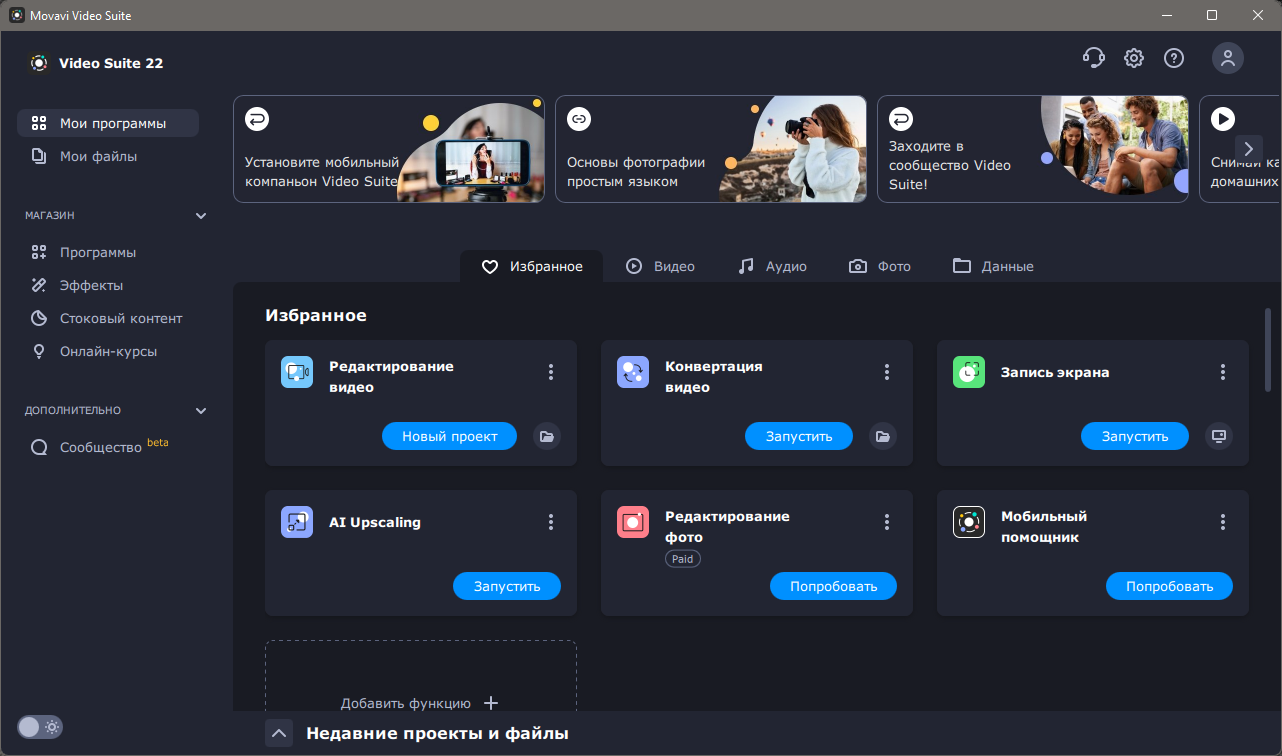
Task: Open options menu for AI Upscaling
Action: tap(551, 522)
